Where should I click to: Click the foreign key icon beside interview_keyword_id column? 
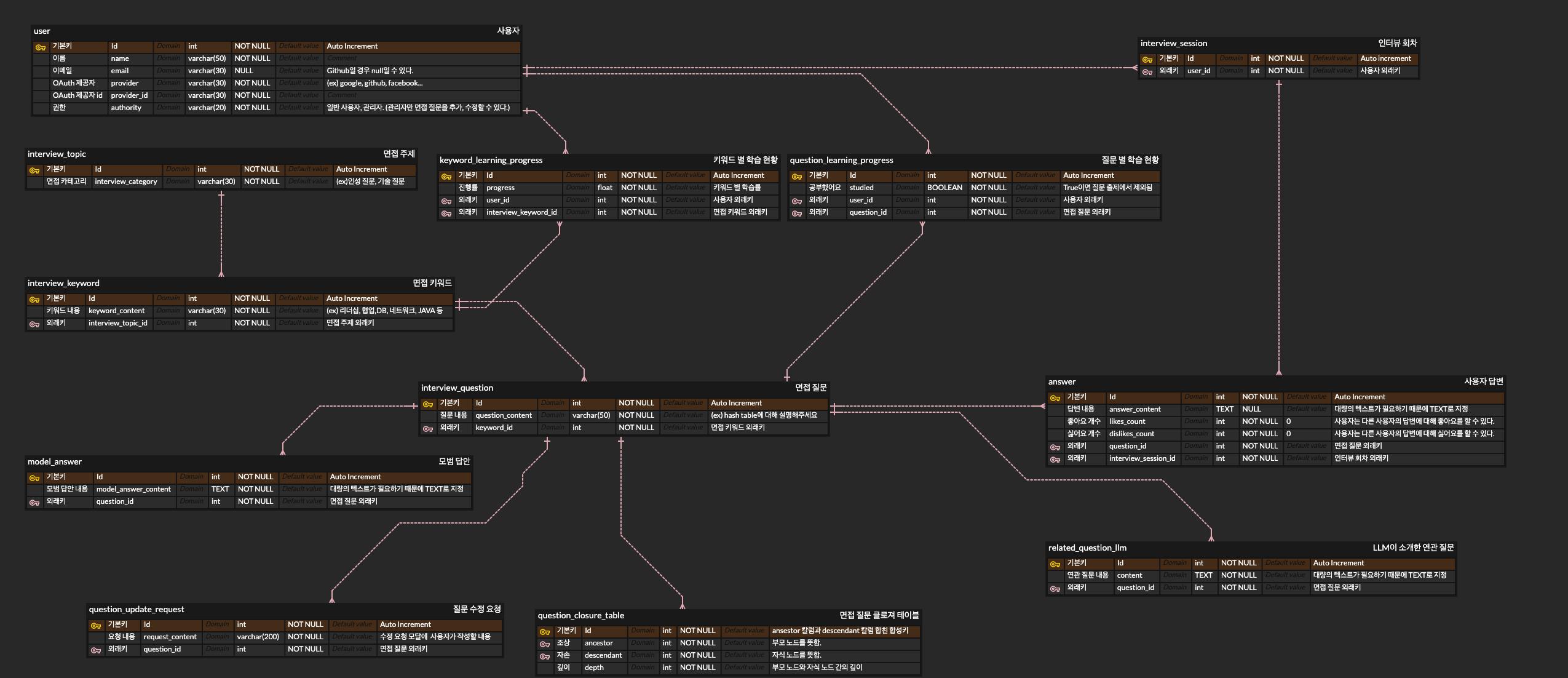pyautogui.click(x=446, y=213)
